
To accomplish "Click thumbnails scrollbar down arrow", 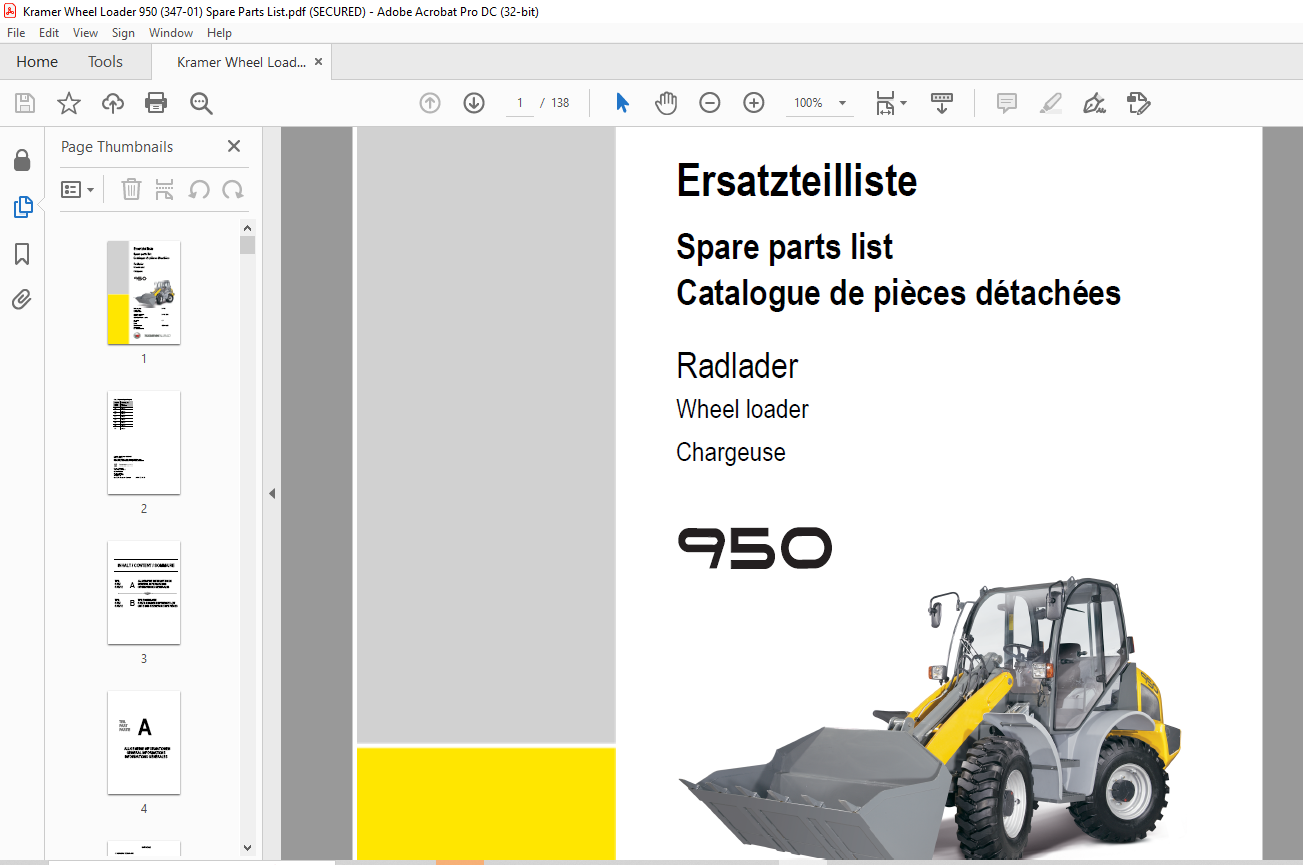I will tap(248, 848).
